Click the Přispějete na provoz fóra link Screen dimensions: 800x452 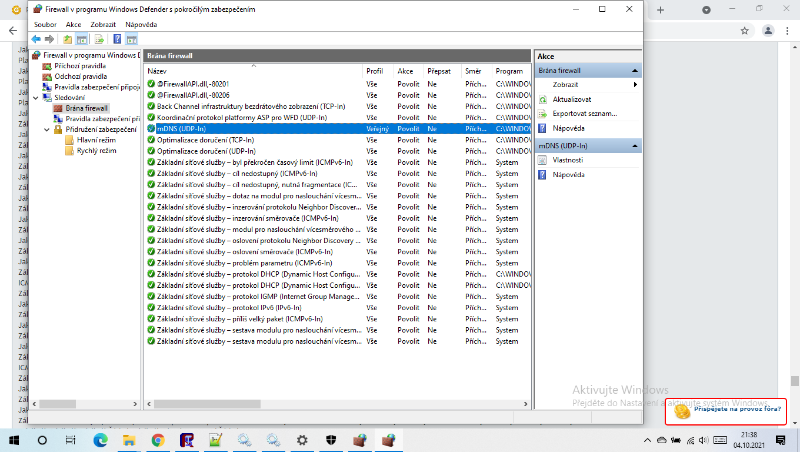tap(737, 409)
